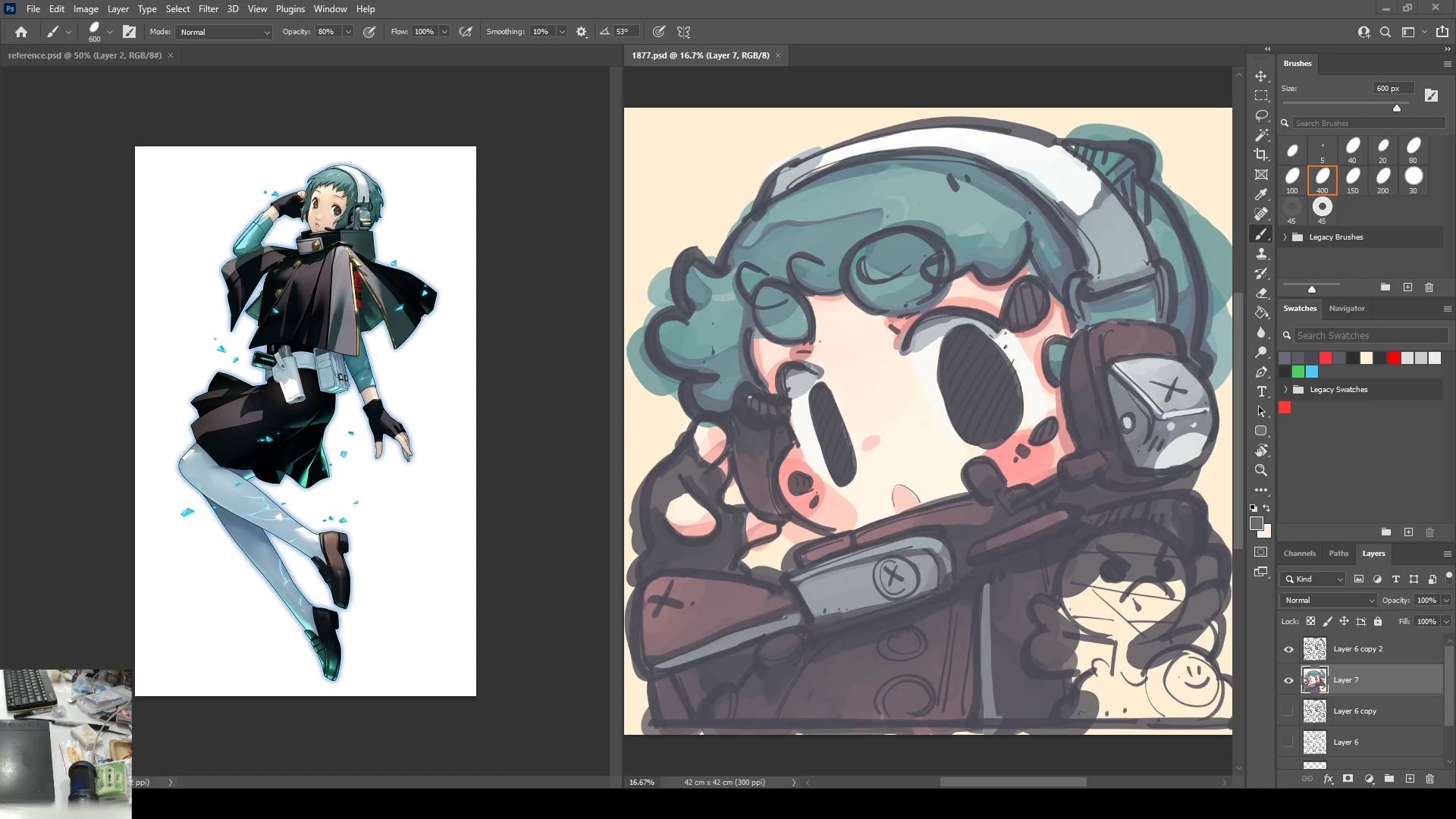Select the Eraser tool
This screenshot has width=1456, height=819.
tap(1261, 293)
